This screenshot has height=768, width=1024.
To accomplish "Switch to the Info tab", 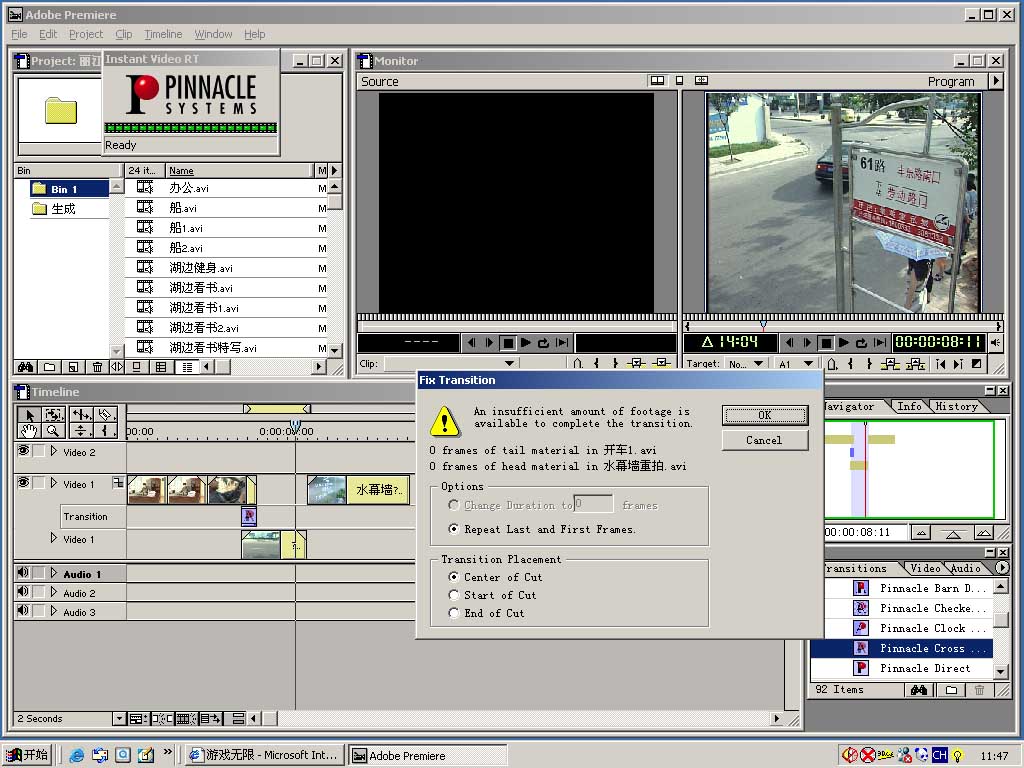I will 909,406.
